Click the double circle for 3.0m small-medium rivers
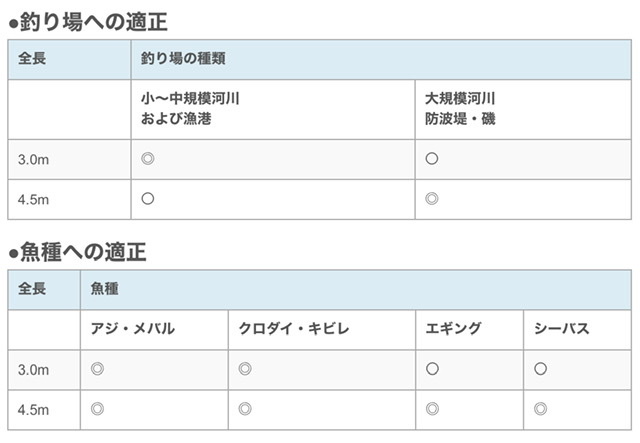 click(x=148, y=159)
